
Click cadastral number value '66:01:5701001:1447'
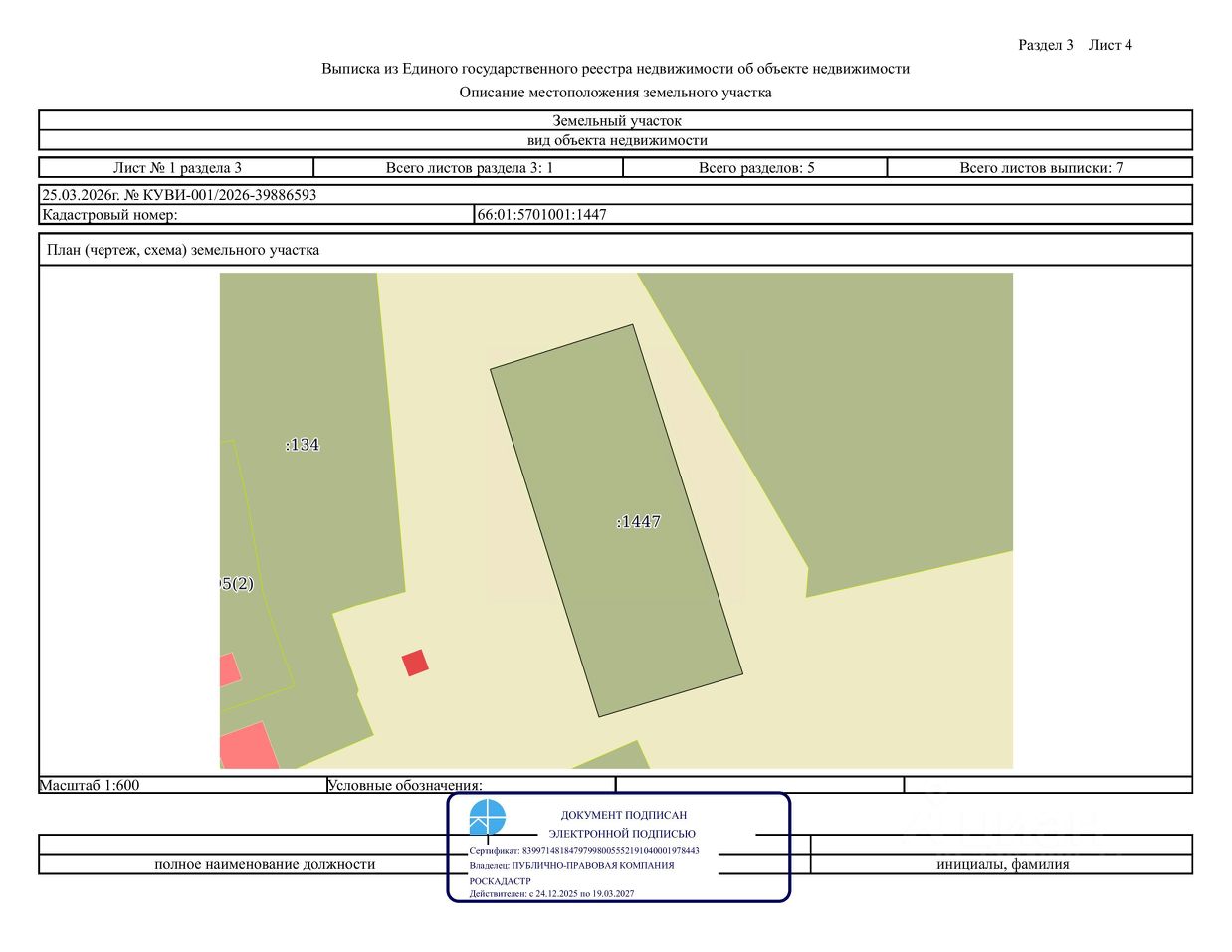[542, 214]
